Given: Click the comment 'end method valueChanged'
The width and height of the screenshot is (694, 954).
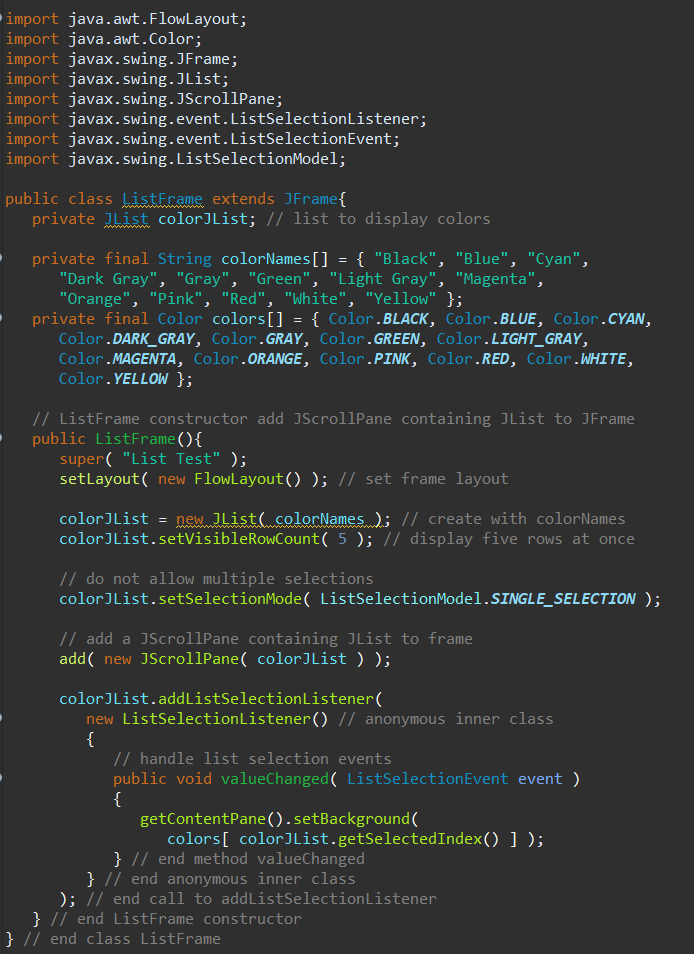Looking at the screenshot, I should [248, 860].
